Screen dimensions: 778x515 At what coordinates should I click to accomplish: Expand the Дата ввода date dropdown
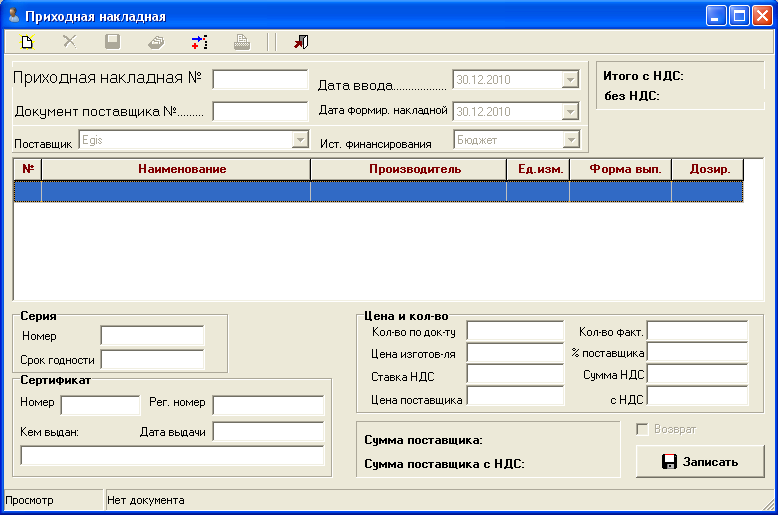(x=570, y=80)
